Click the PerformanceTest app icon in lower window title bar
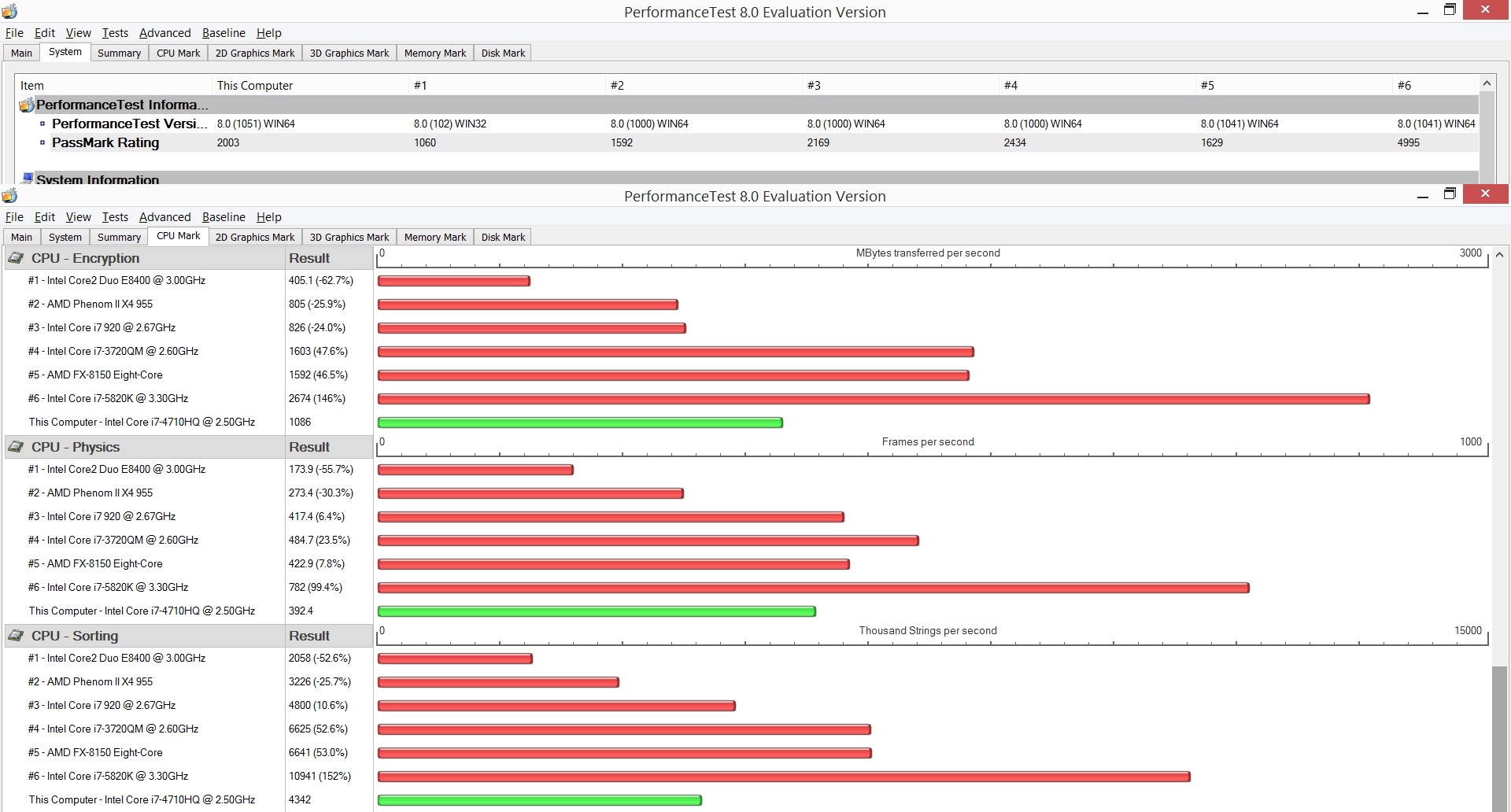The image size is (1511, 812). coord(9,195)
